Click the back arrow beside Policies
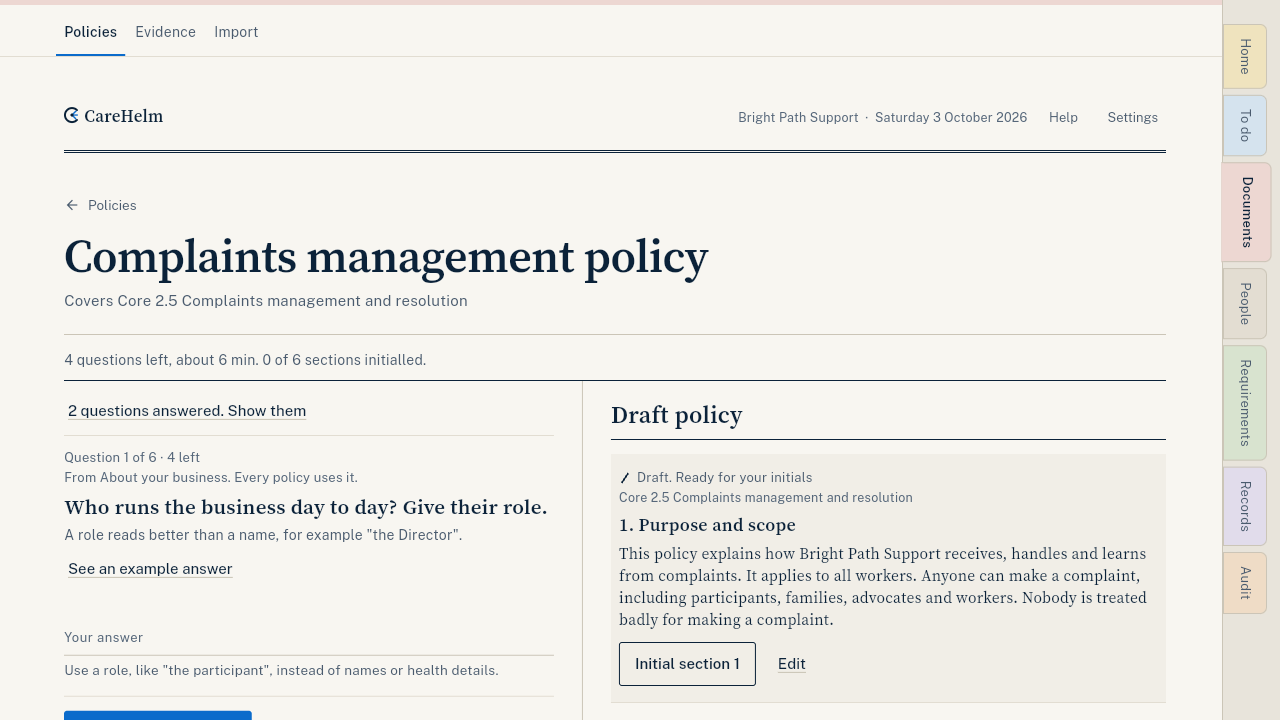This screenshot has height=720, width=1280. click(72, 205)
